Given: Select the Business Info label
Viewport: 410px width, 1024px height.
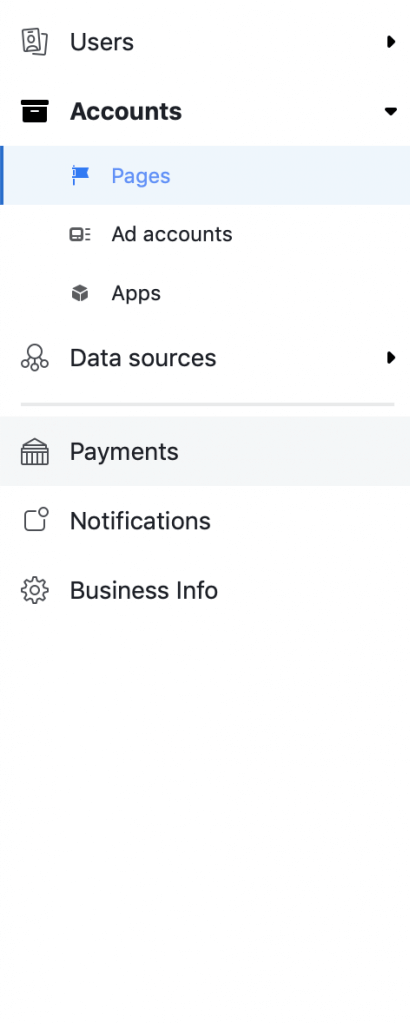Looking at the screenshot, I should tap(144, 590).
